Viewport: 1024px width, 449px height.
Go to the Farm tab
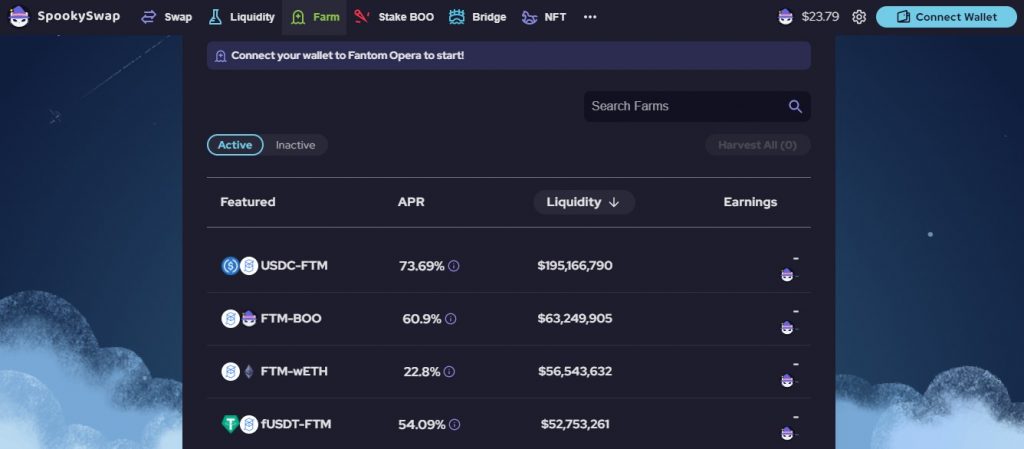pos(315,17)
